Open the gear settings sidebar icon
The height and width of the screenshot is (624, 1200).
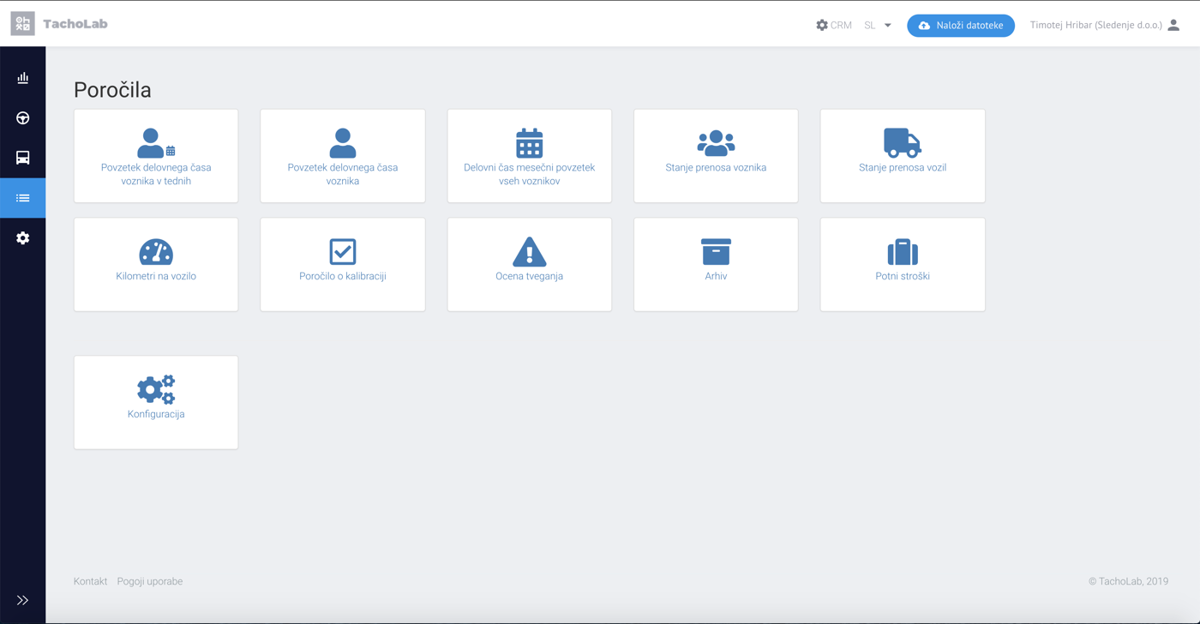tap(22, 238)
